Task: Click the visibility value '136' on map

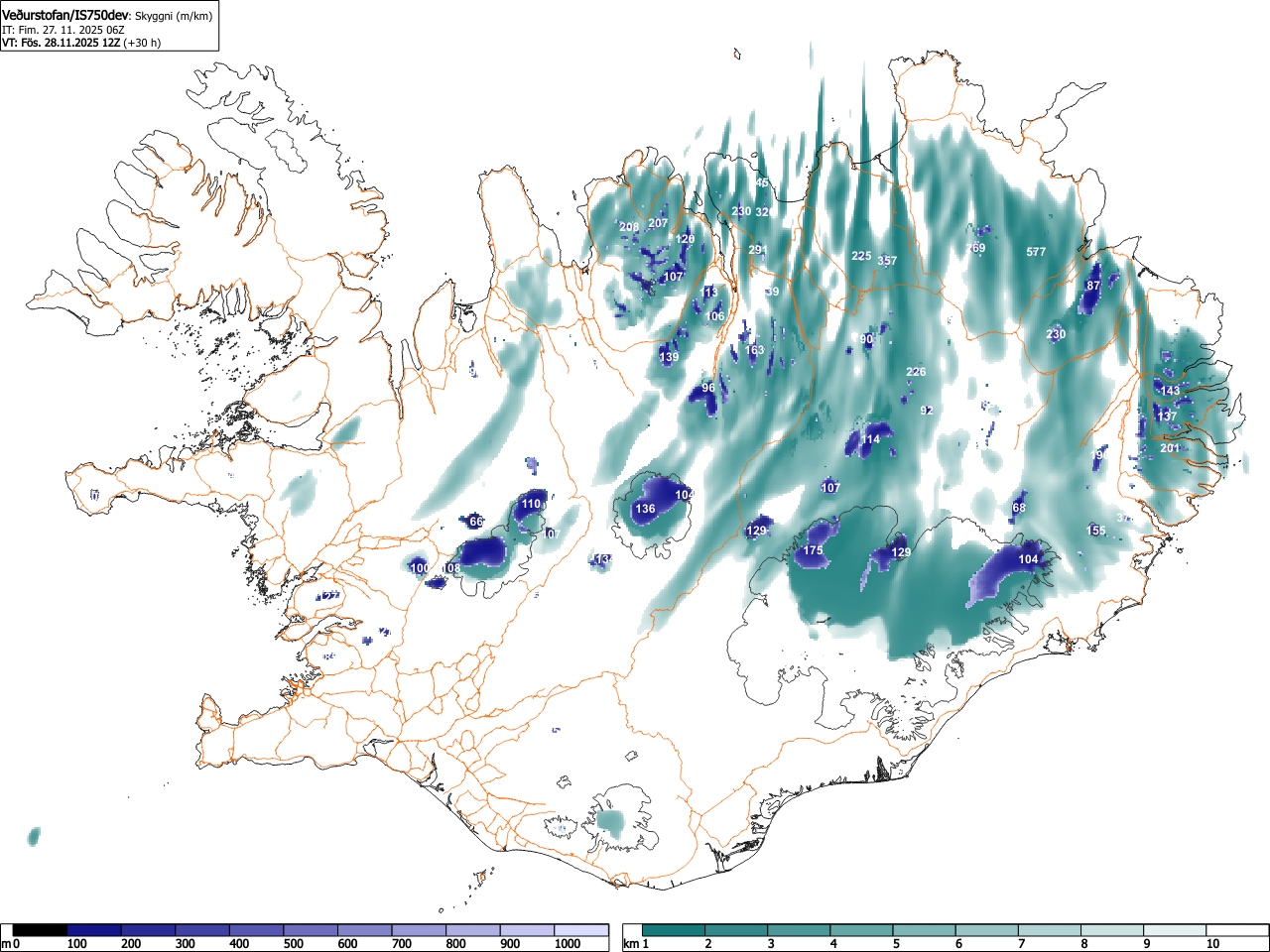Action: click(x=645, y=509)
